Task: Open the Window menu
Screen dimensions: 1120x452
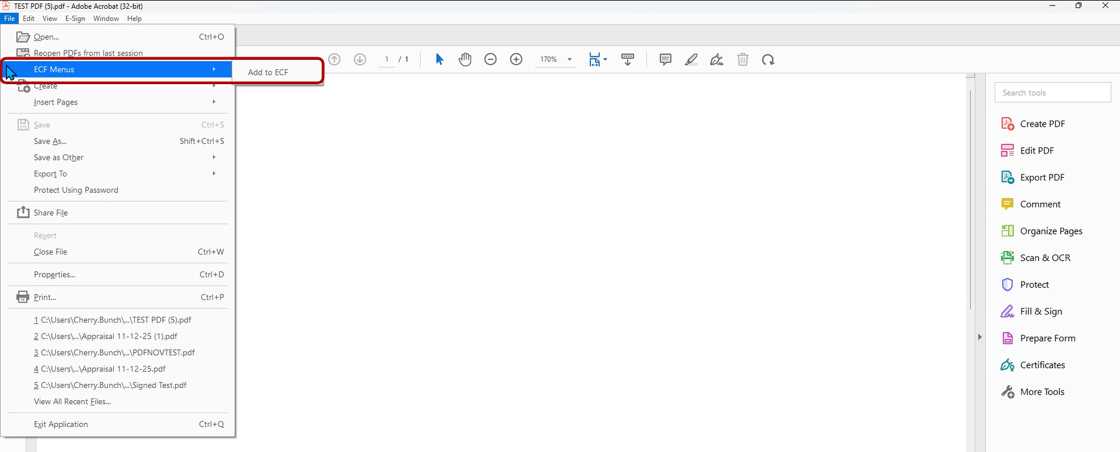Action: [x=106, y=19]
